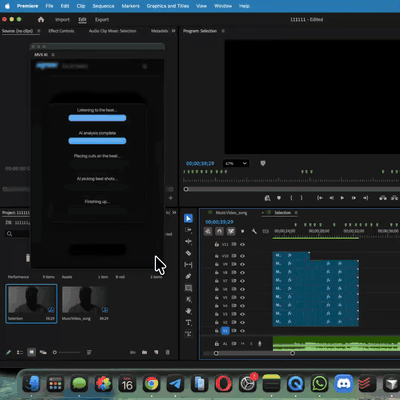
Task: Select the Hand tool
Action: pyautogui.click(x=188, y=311)
